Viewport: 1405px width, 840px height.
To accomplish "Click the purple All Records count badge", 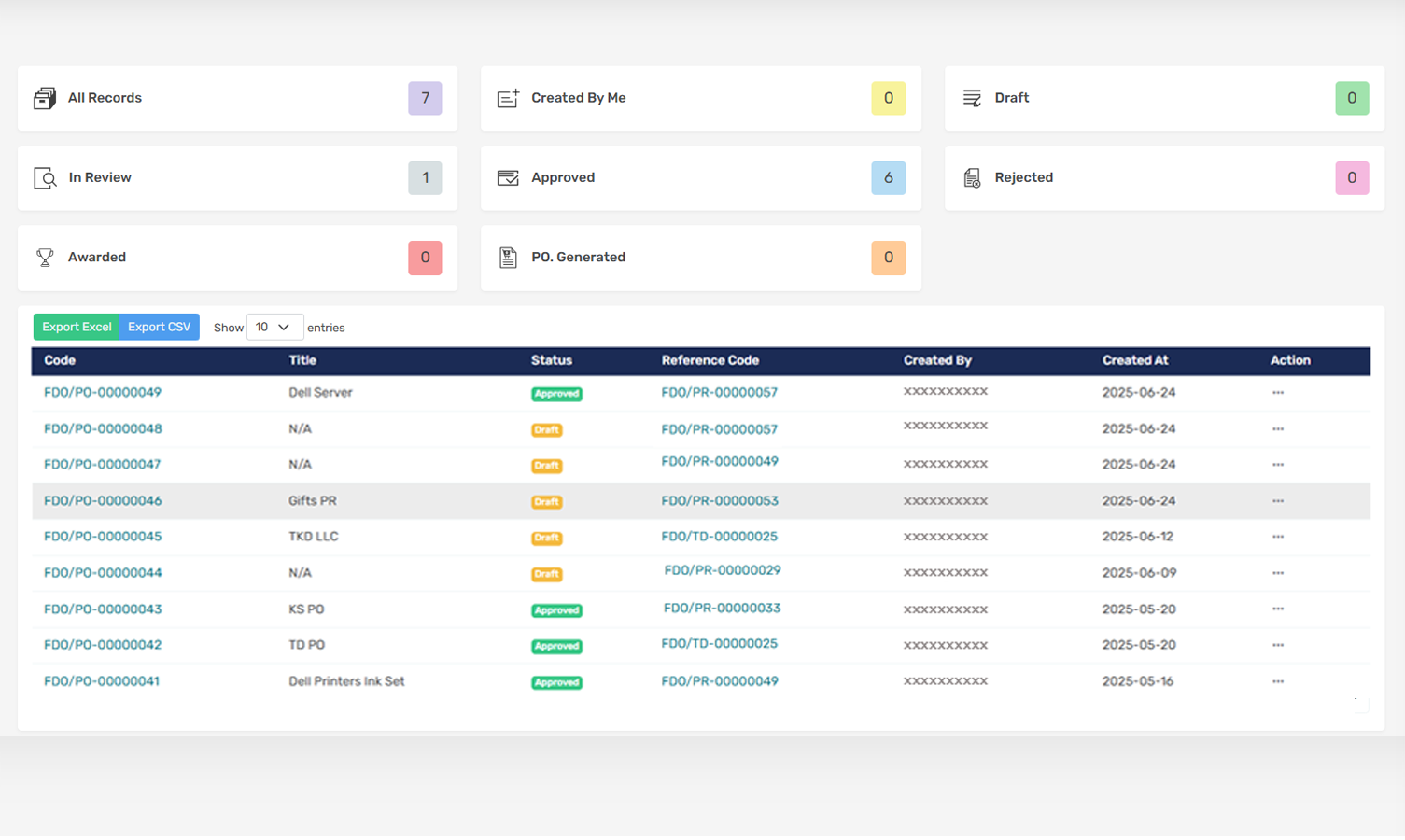I will tap(425, 98).
